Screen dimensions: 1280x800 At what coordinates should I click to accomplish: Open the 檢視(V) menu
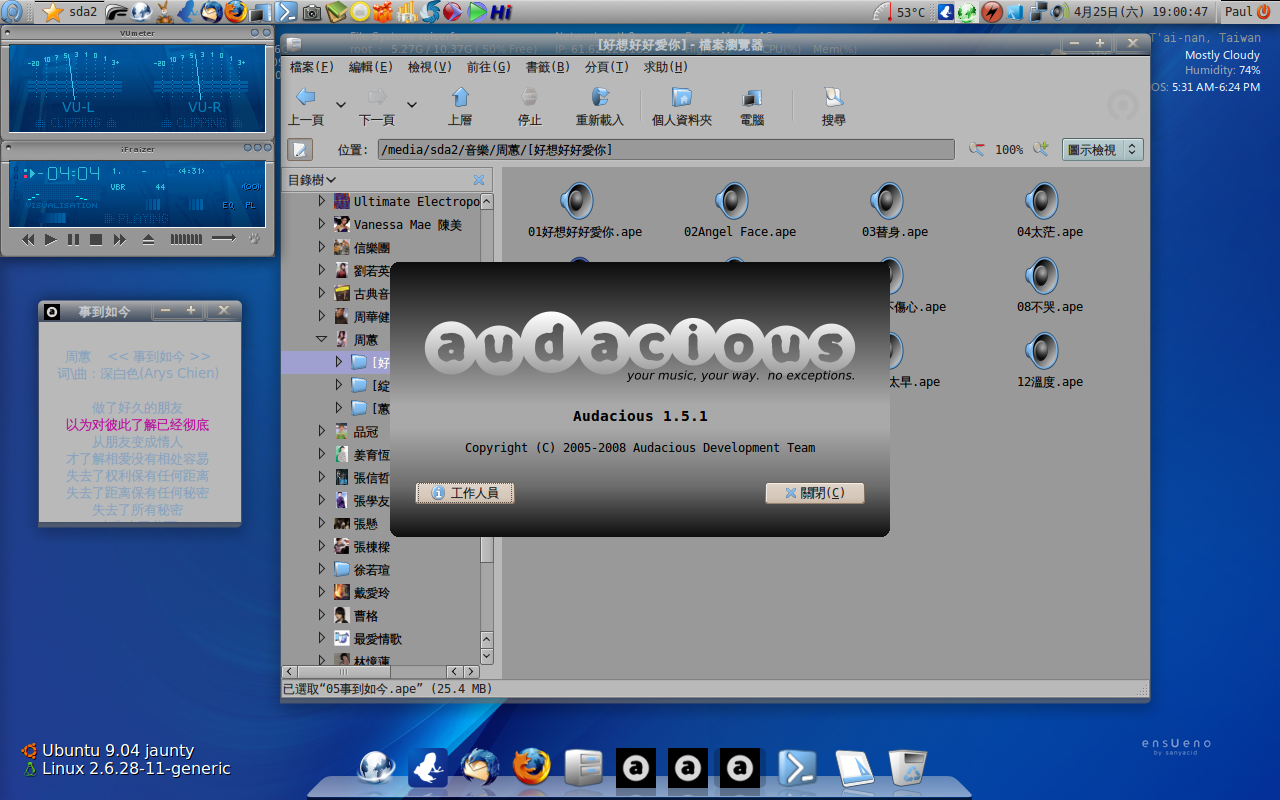[429, 67]
